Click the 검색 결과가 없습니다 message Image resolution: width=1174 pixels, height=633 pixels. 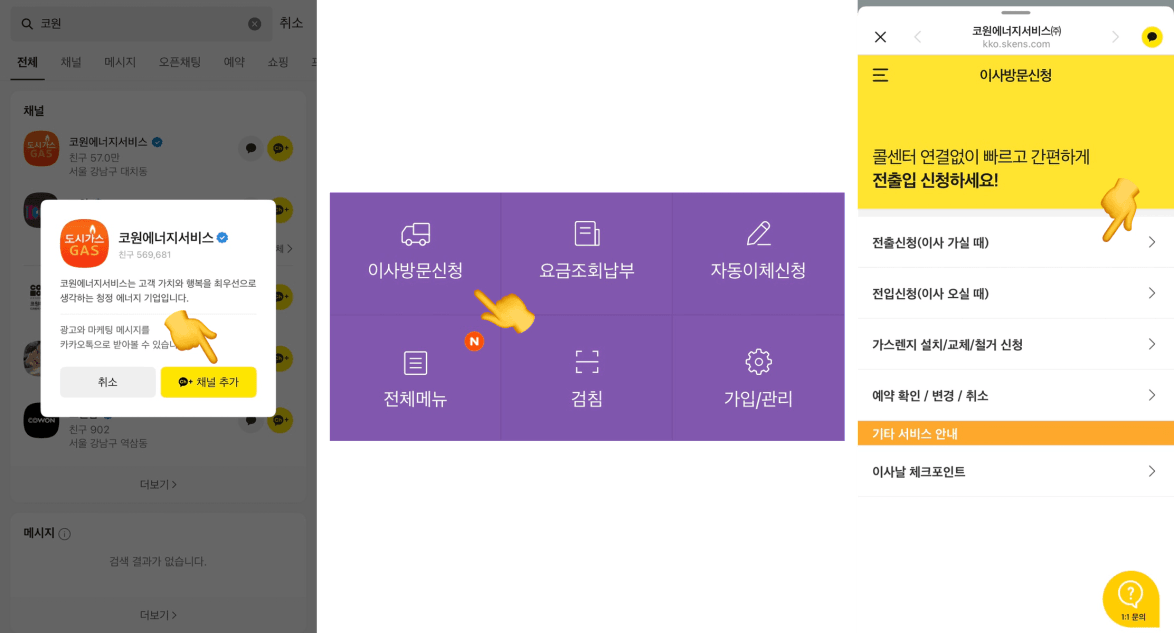click(x=158, y=561)
